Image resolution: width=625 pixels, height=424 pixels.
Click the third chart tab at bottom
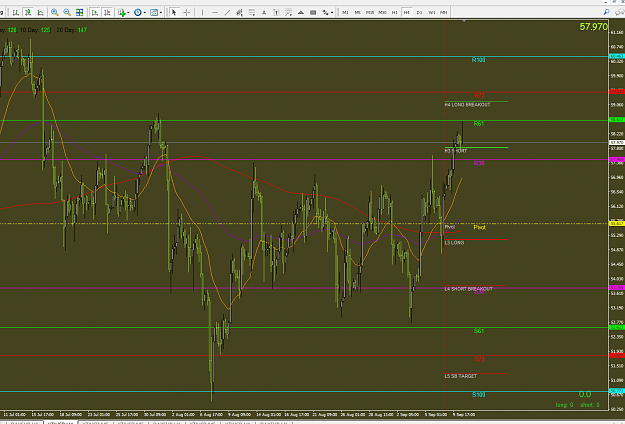pos(96,422)
